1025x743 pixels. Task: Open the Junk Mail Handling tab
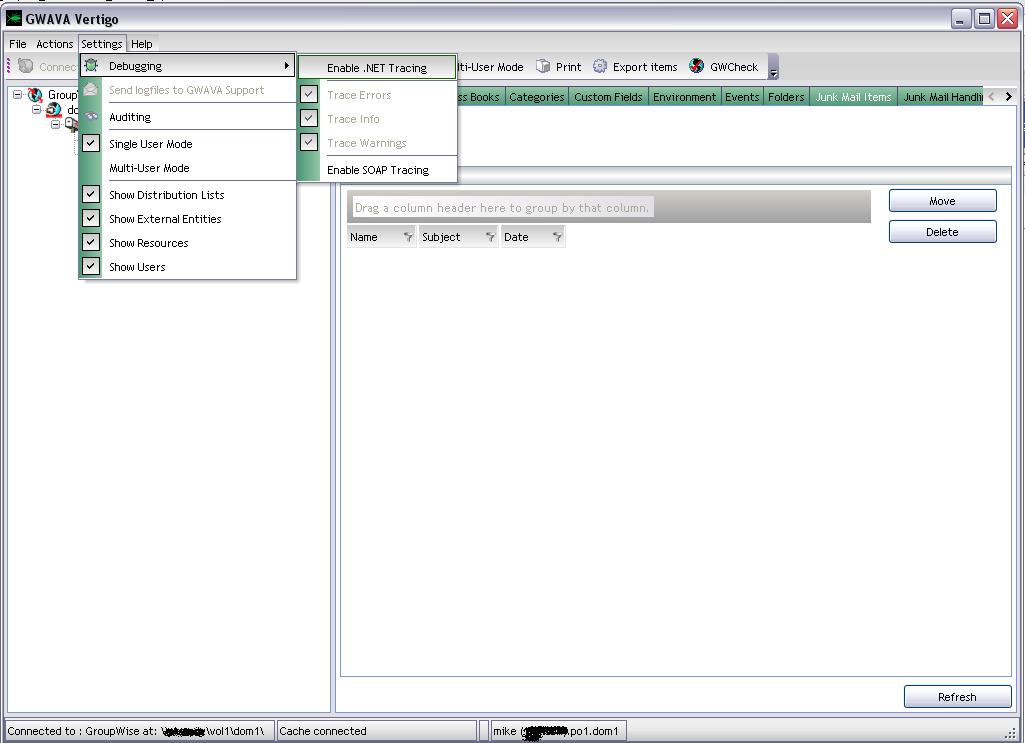coord(942,97)
